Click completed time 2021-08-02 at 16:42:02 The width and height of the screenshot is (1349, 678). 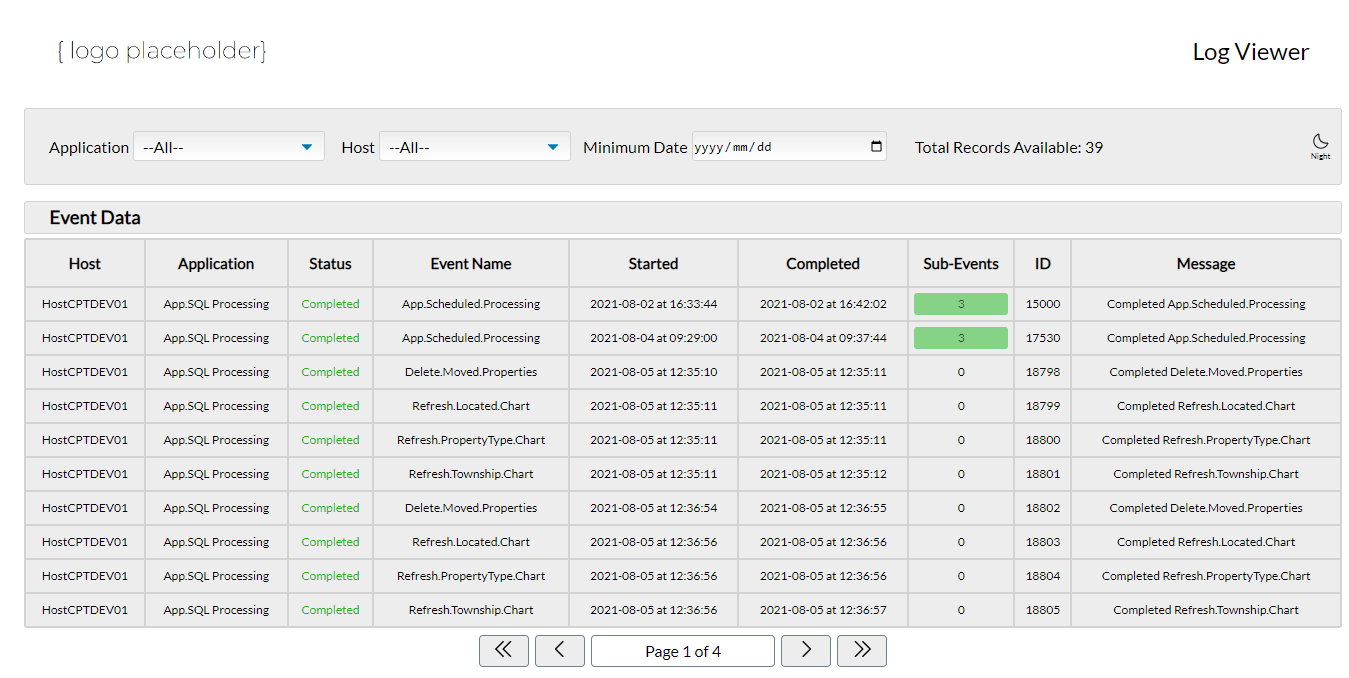point(823,304)
